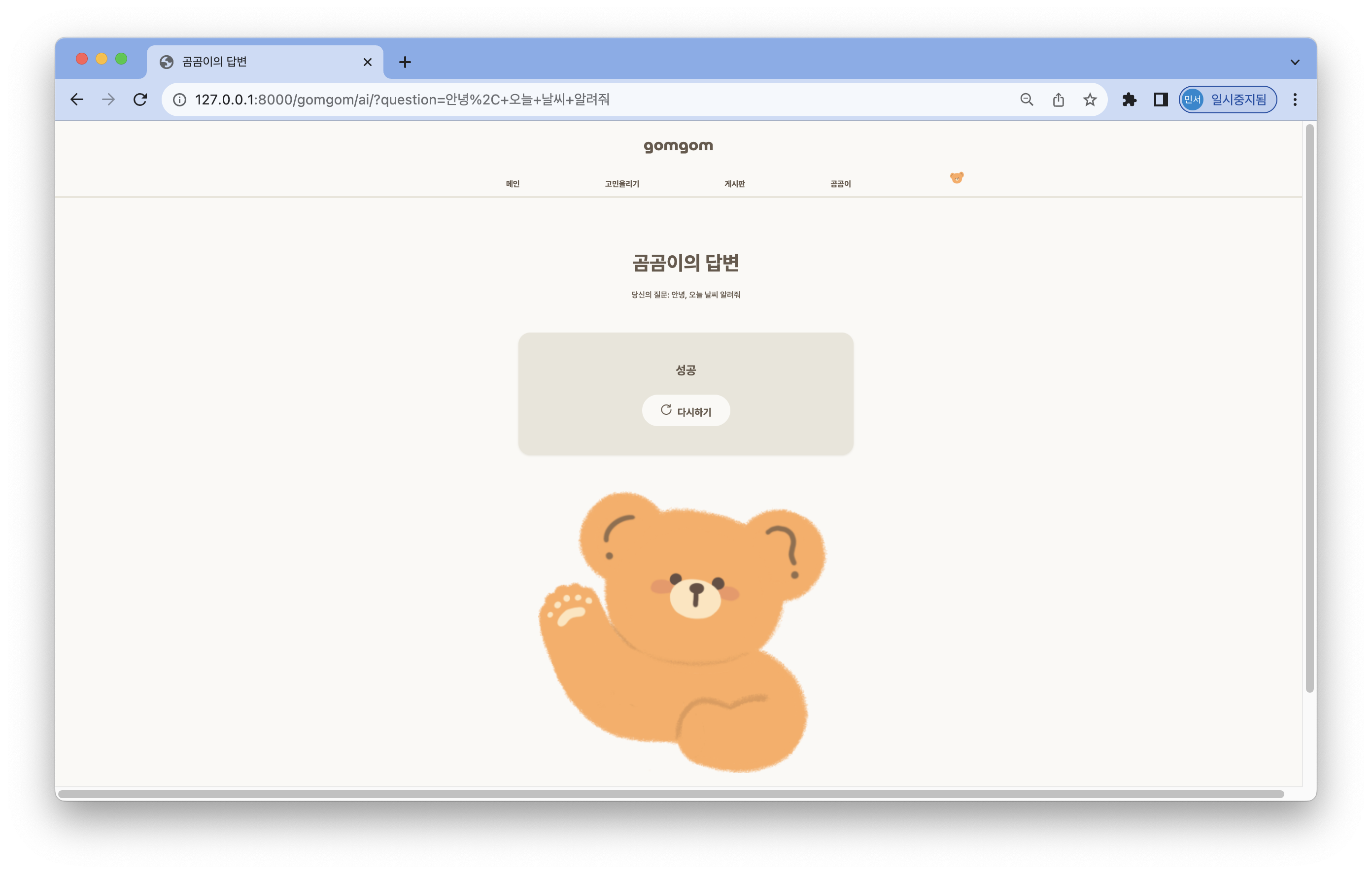
Task: Click the 다시하기 retry button
Action: pyautogui.click(x=686, y=410)
